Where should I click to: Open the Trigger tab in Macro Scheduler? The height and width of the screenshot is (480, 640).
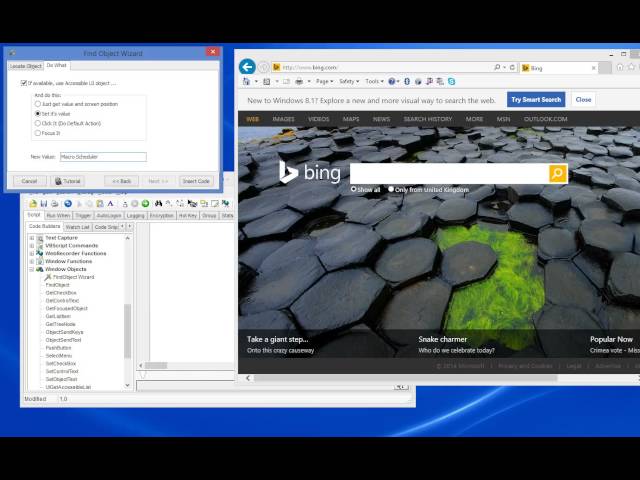(x=83, y=216)
